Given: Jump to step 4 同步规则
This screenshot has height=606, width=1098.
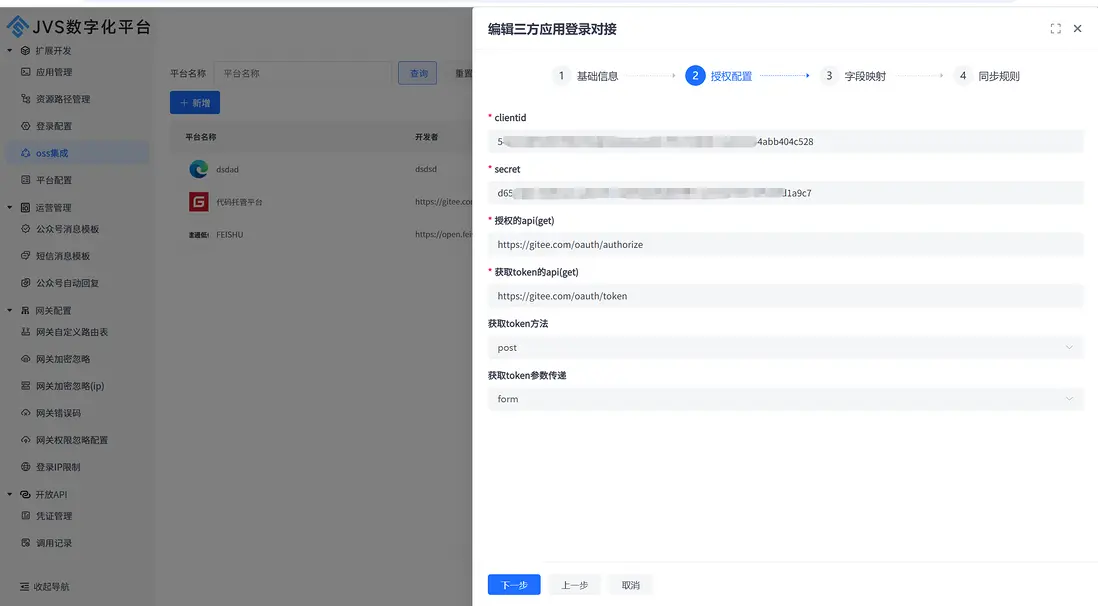Looking at the screenshot, I should coord(987,76).
